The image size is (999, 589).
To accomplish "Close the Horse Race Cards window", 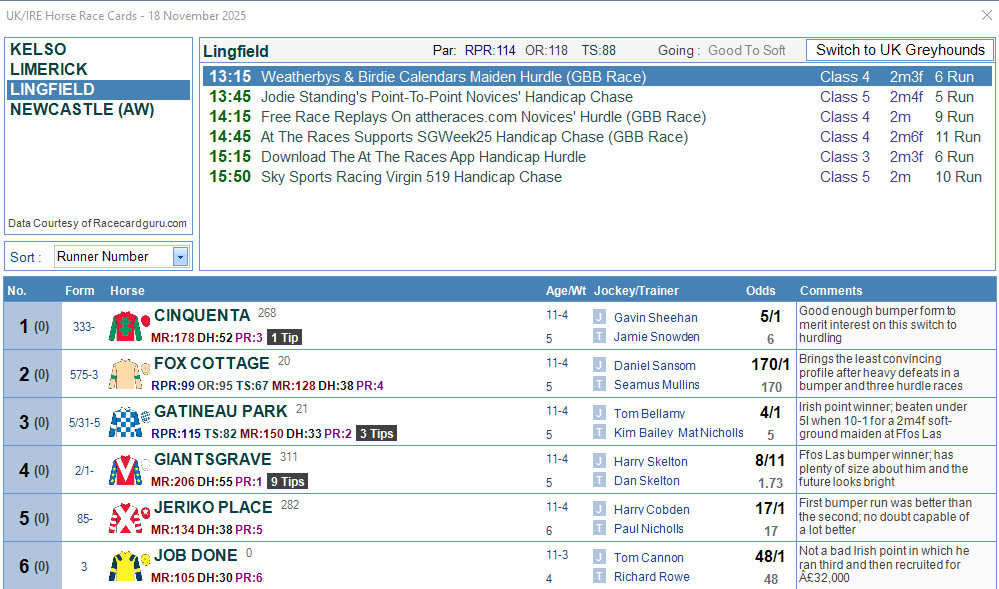I will tap(986, 15).
